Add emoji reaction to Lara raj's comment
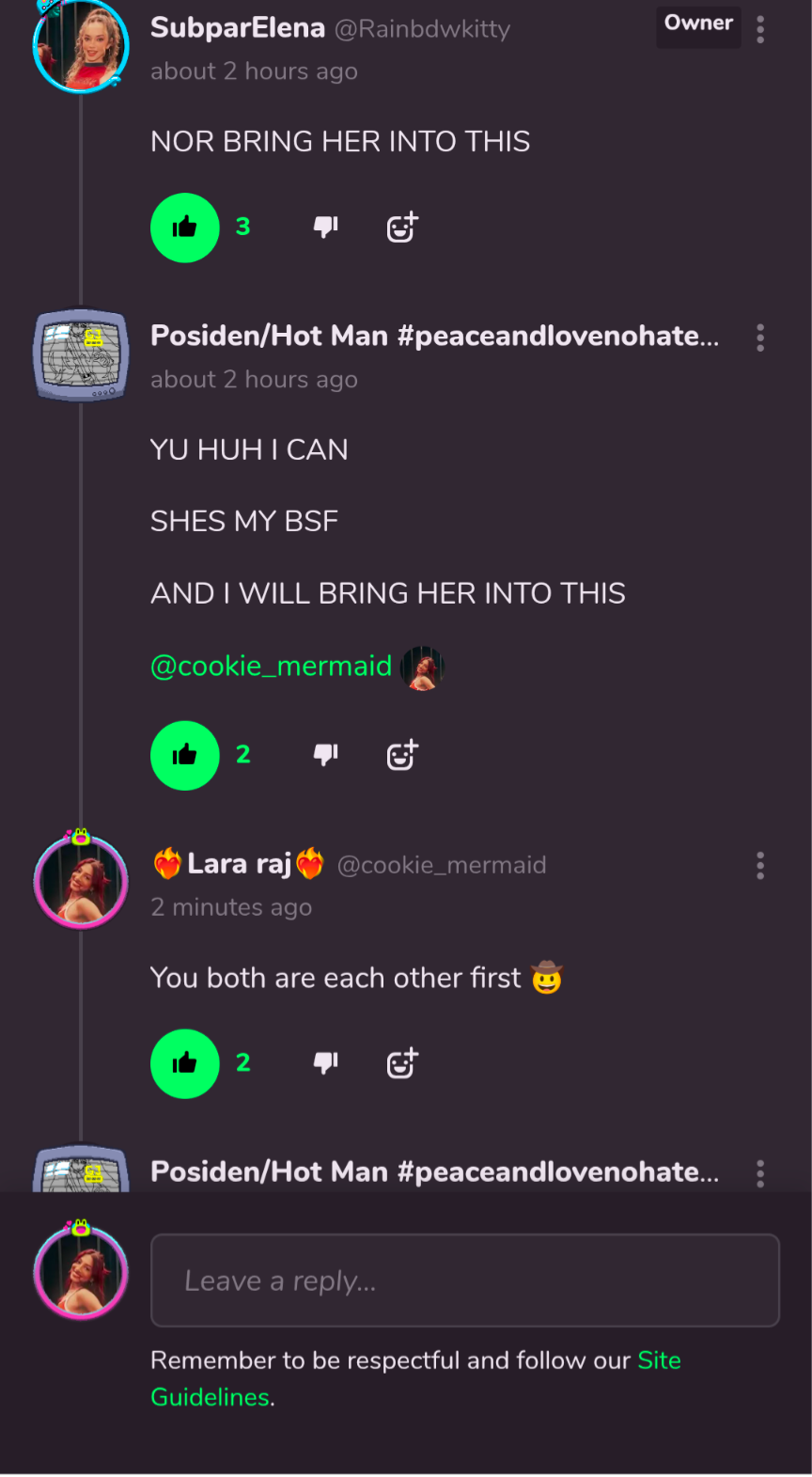 (x=402, y=1063)
